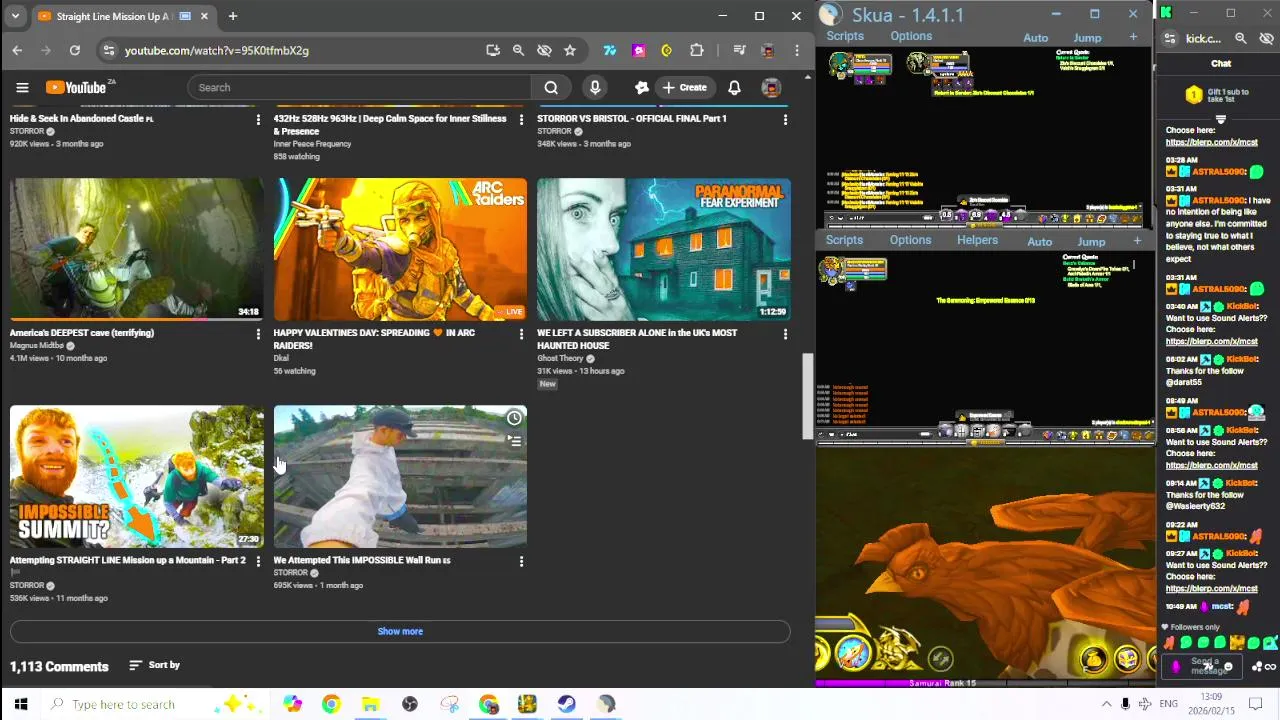Open the YouTube account avatar menu

[771, 87]
